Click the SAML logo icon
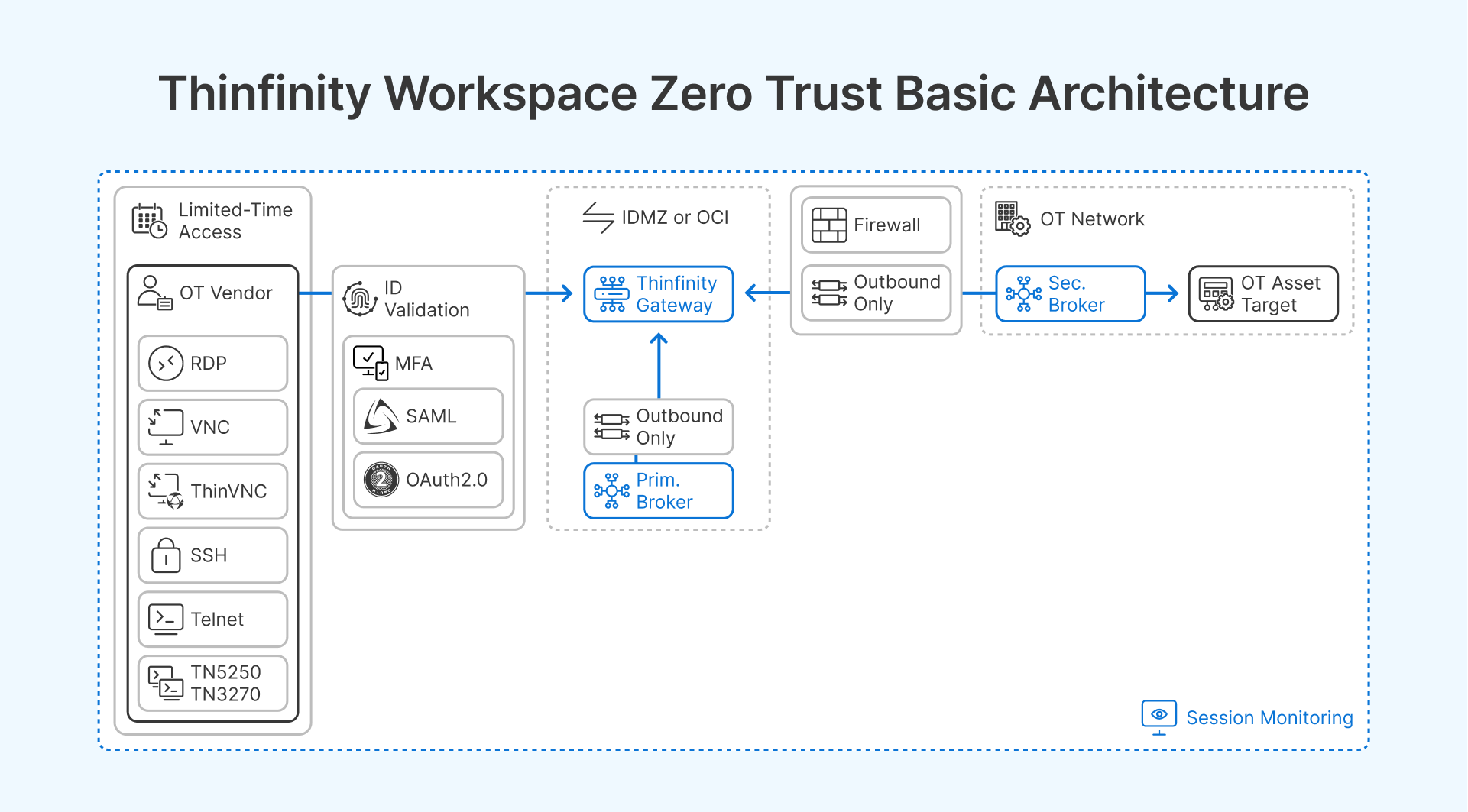The image size is (1468, 812). [381, 416]
